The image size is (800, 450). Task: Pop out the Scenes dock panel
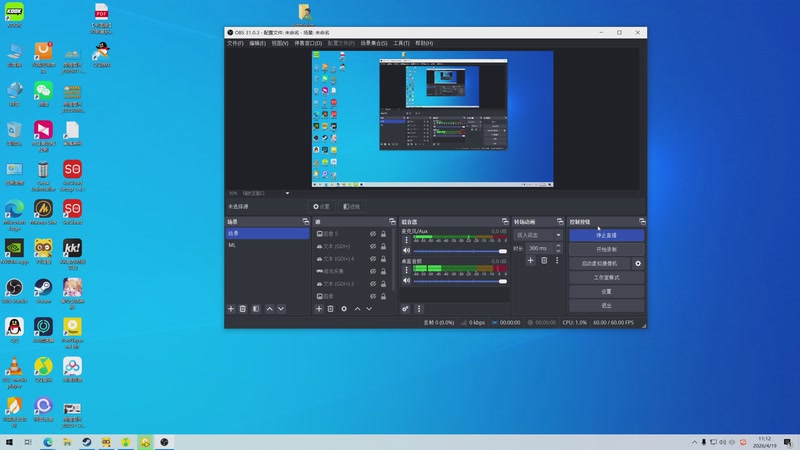[306, 221]
